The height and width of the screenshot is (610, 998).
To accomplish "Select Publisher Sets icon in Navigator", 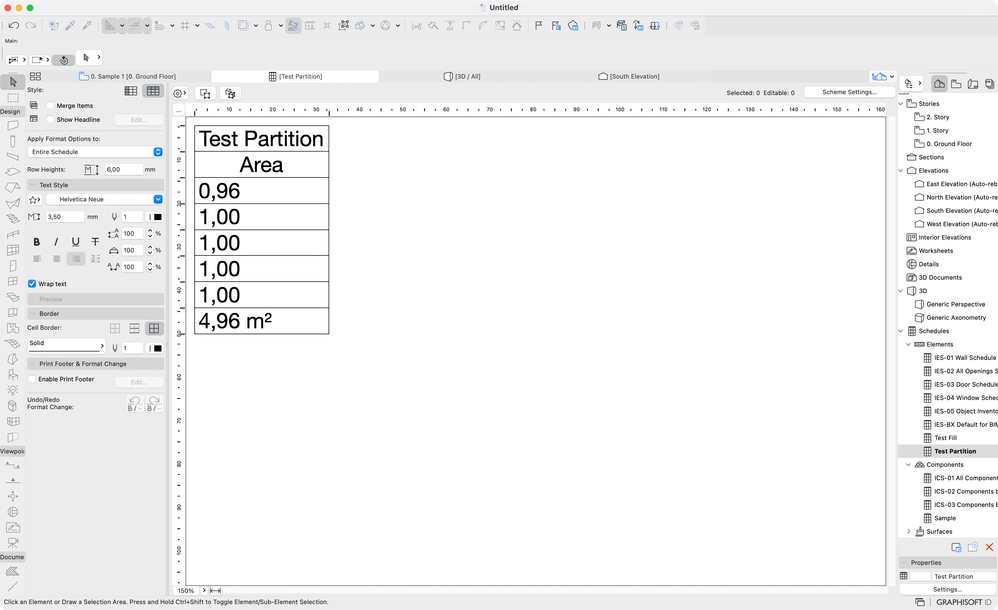I will (989, 84).
